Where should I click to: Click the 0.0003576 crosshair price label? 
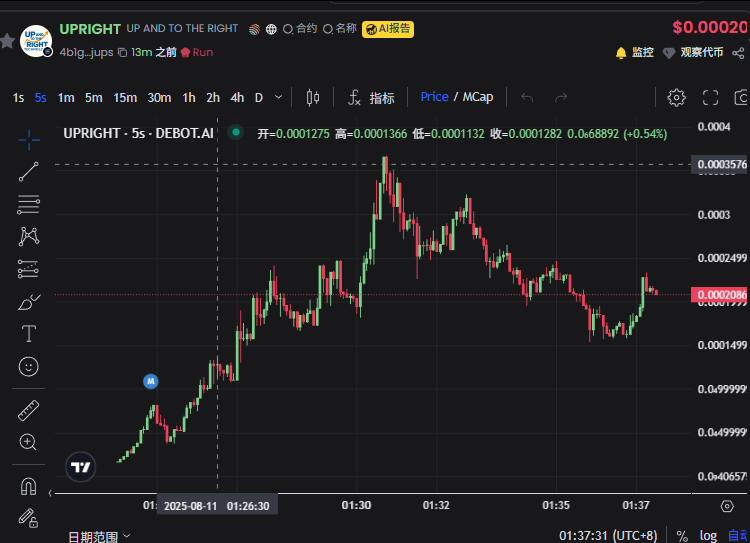coord(720,165)
